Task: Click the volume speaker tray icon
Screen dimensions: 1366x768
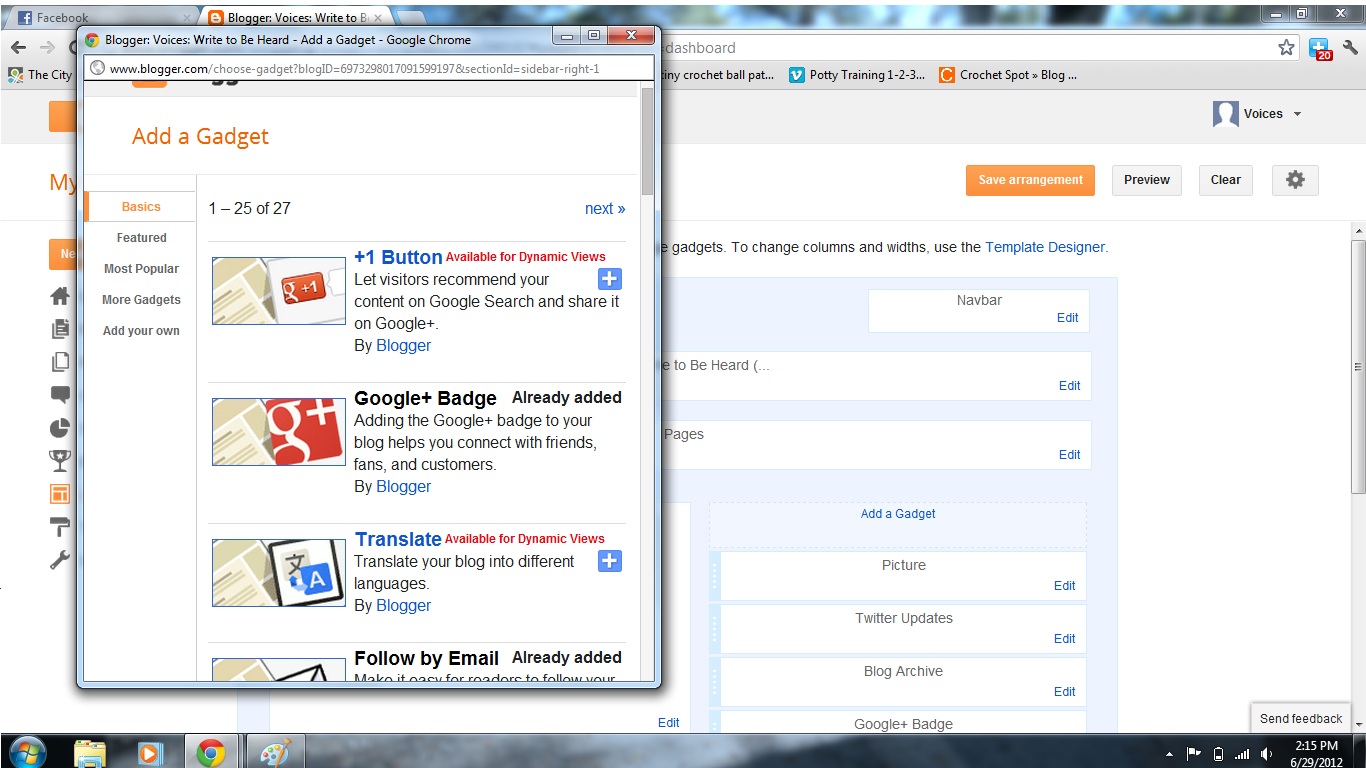Action: (x=1267, y=754)
